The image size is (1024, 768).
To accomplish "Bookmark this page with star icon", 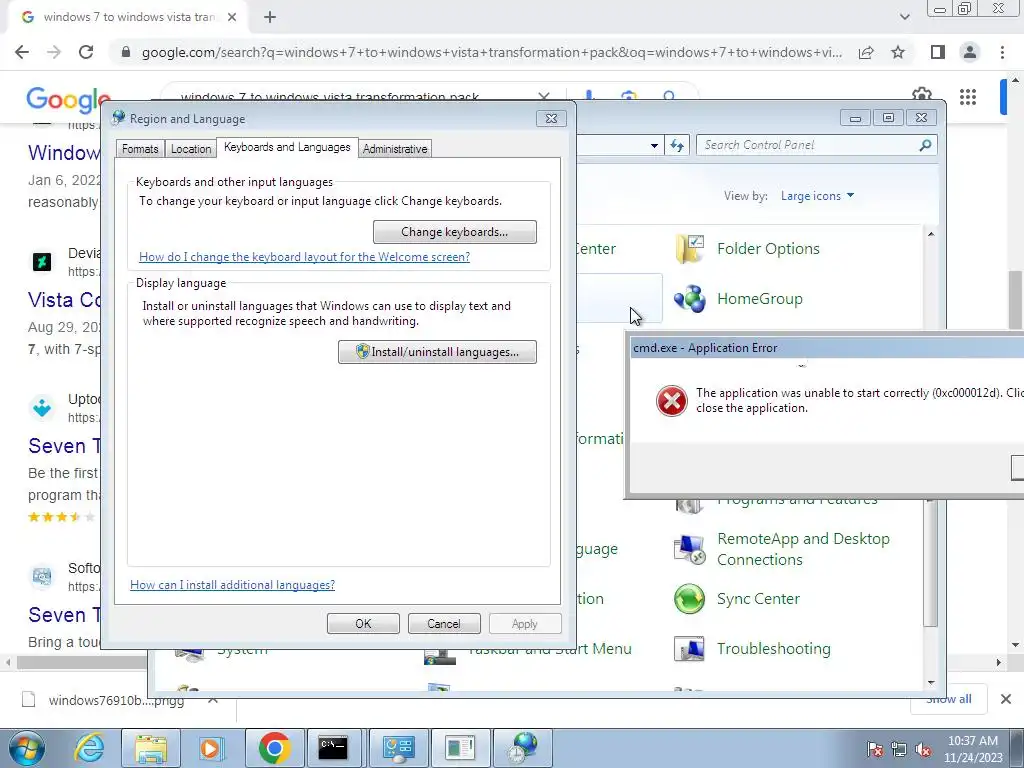I will (898, 52).
